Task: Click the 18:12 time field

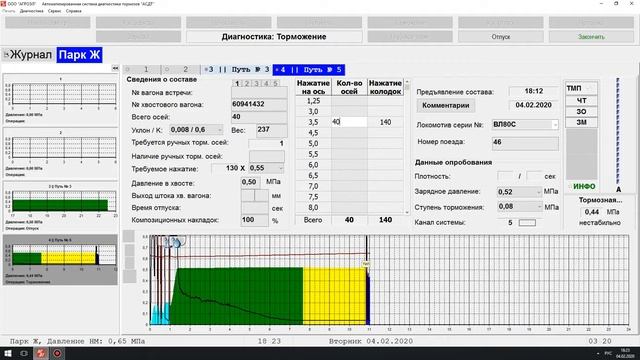Action: [x=533, y=91]
